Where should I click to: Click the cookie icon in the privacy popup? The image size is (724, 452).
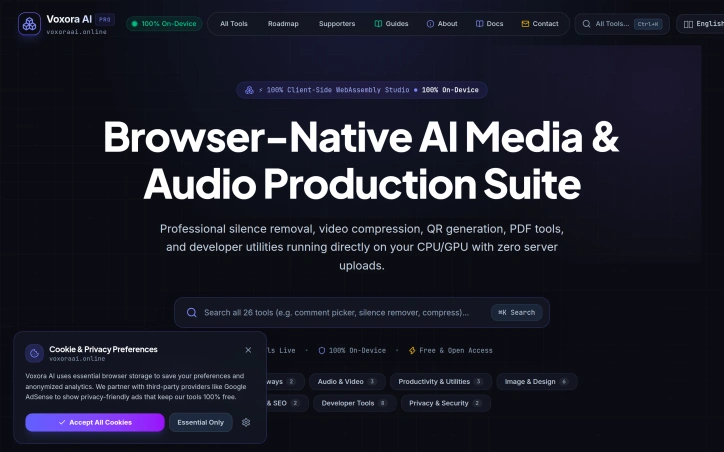[x=34, y=354]
